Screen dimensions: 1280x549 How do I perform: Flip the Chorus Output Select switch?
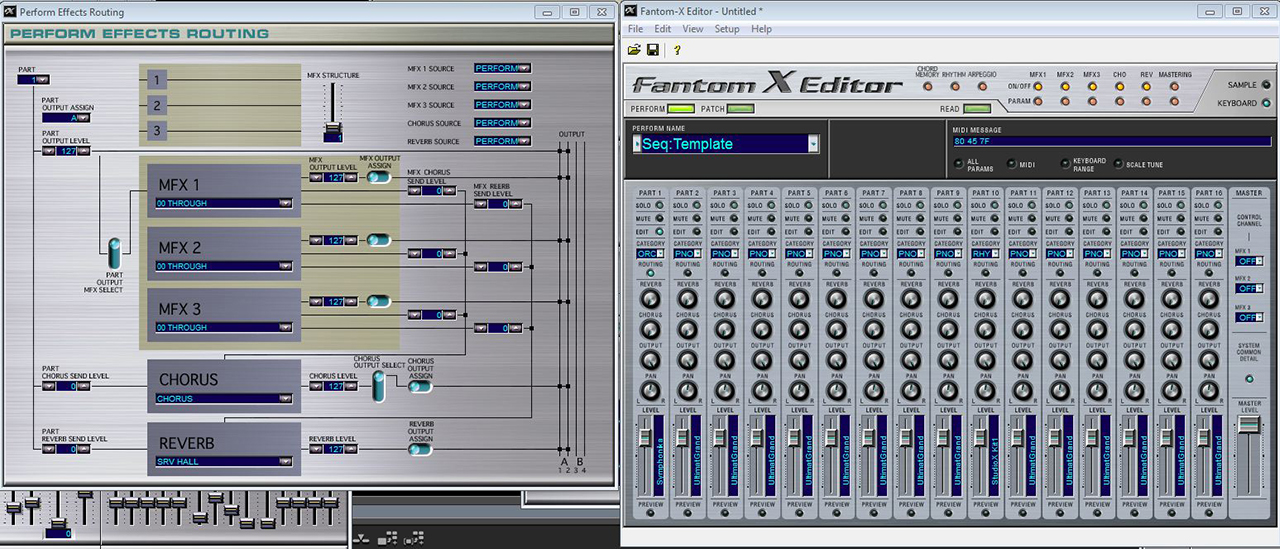point(378,385)
